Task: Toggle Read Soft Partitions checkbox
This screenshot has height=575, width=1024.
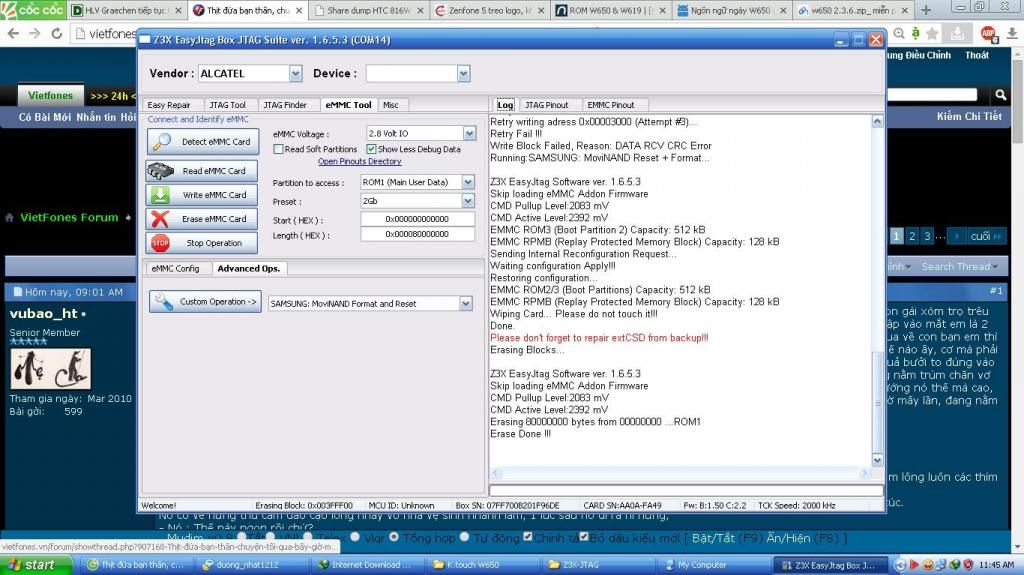Action: point(279,149)
